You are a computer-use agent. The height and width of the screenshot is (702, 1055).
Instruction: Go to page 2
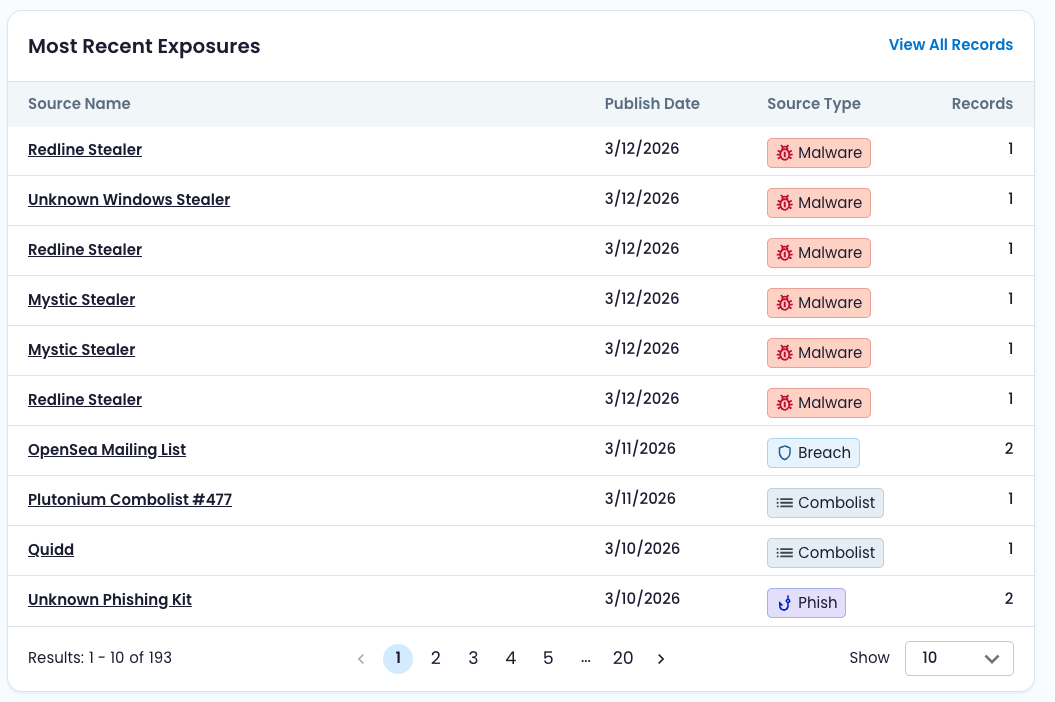(x=435, y=658)
